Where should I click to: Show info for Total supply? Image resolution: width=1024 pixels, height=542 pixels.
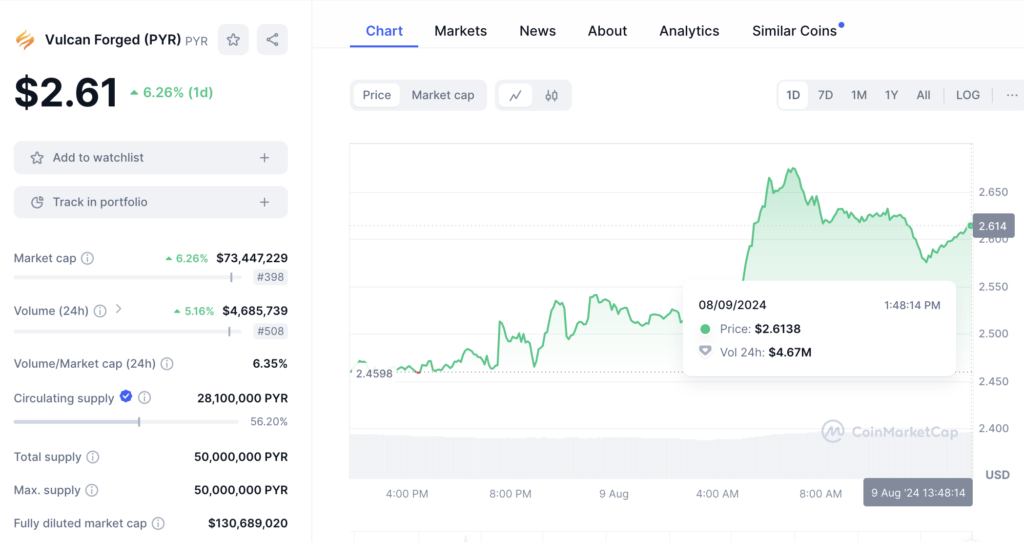tap(93, 457)
